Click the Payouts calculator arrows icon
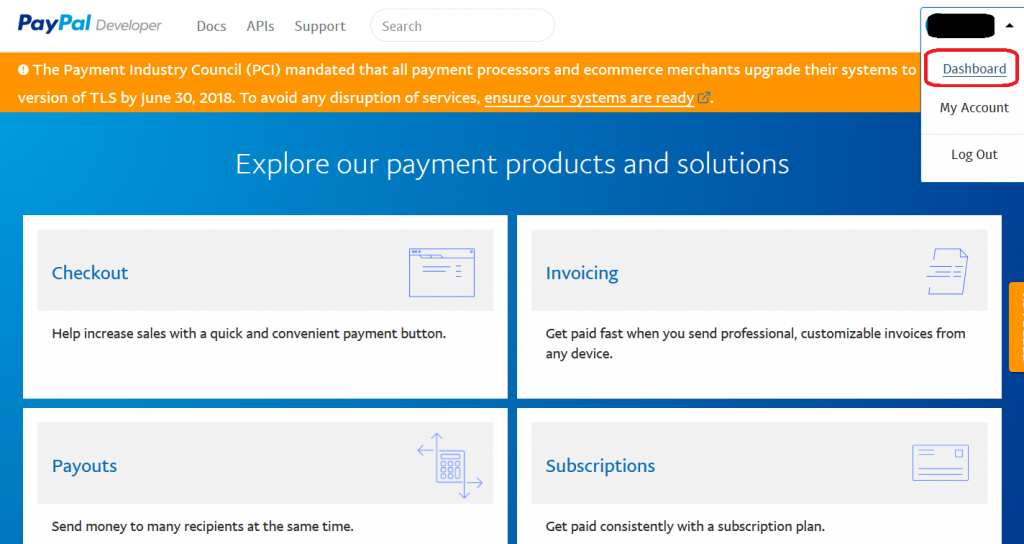This screenshot has height=544, width=1024. (449, 465)
